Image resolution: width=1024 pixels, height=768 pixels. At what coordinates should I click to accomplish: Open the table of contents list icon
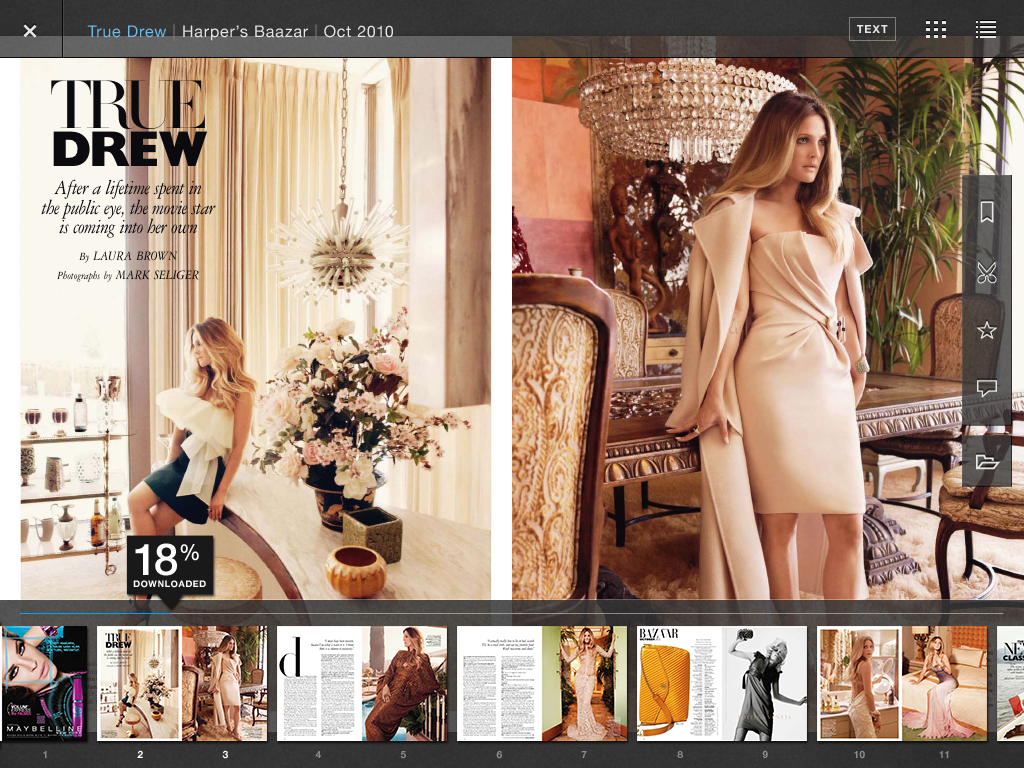[985, 29]
